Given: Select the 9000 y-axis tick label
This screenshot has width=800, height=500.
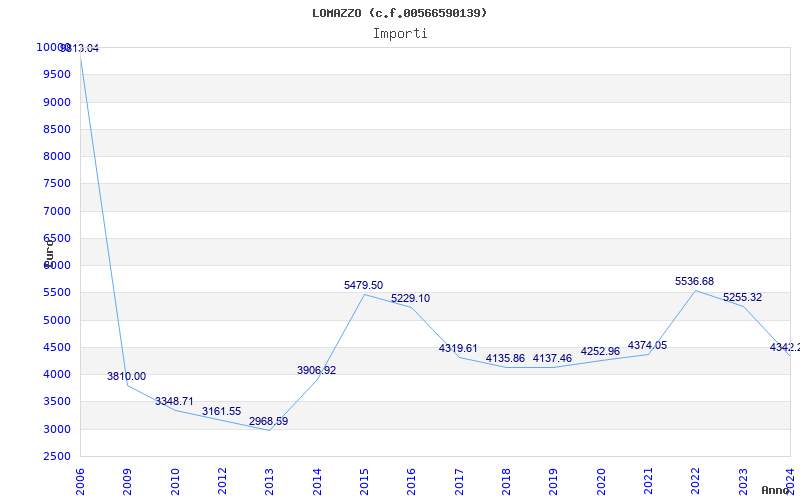Looking at the screenshot, I should tap(56, 102).
